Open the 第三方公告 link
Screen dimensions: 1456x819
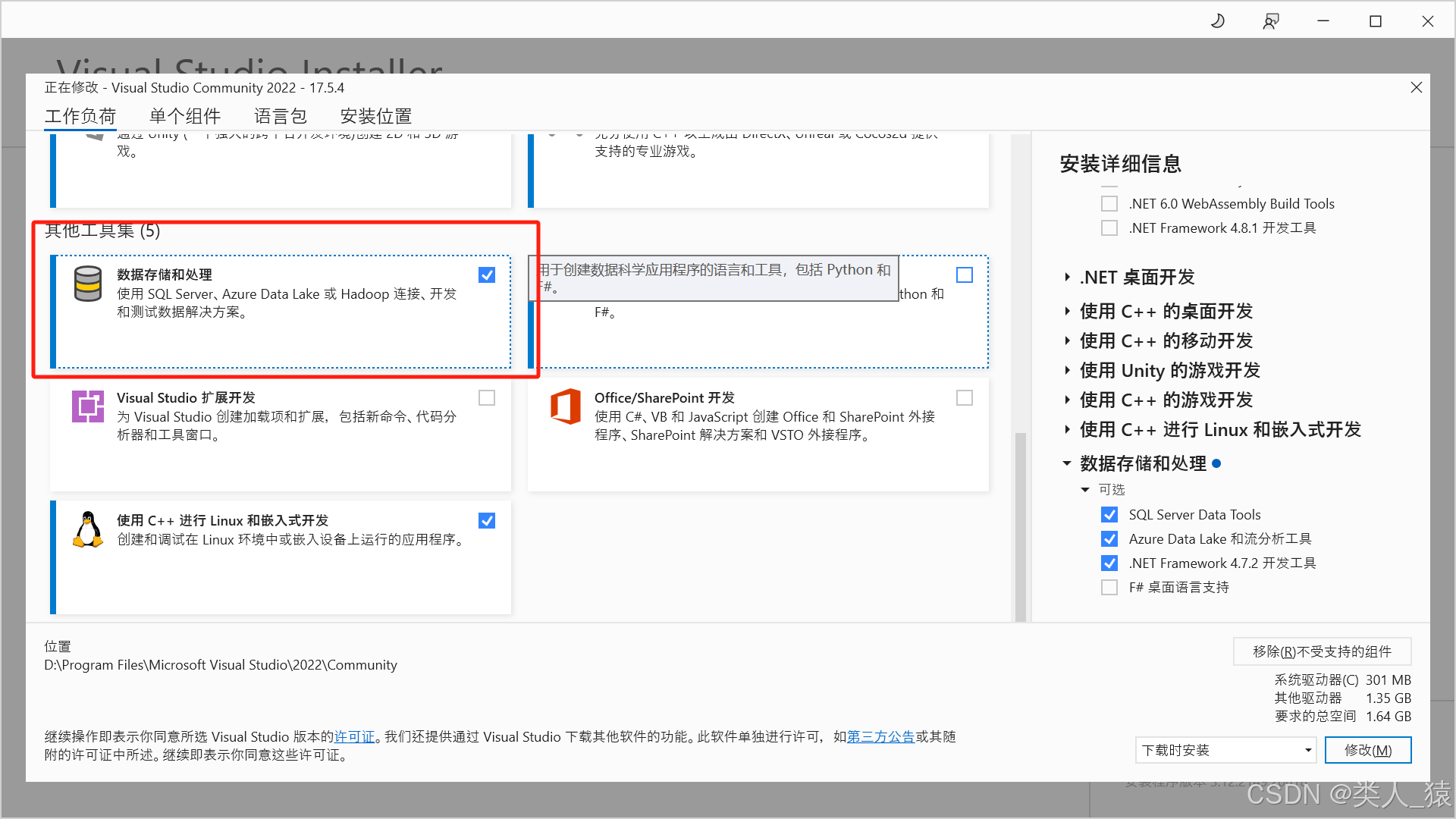click(881, 736)
